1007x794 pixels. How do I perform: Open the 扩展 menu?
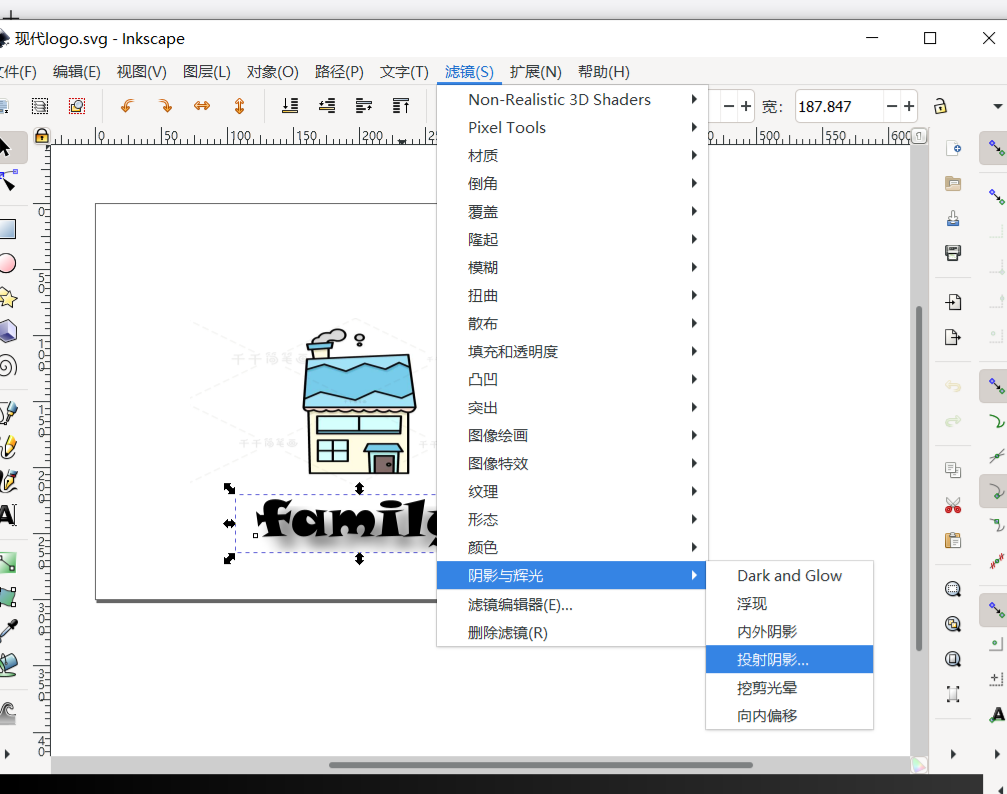(x=536, y=71)
